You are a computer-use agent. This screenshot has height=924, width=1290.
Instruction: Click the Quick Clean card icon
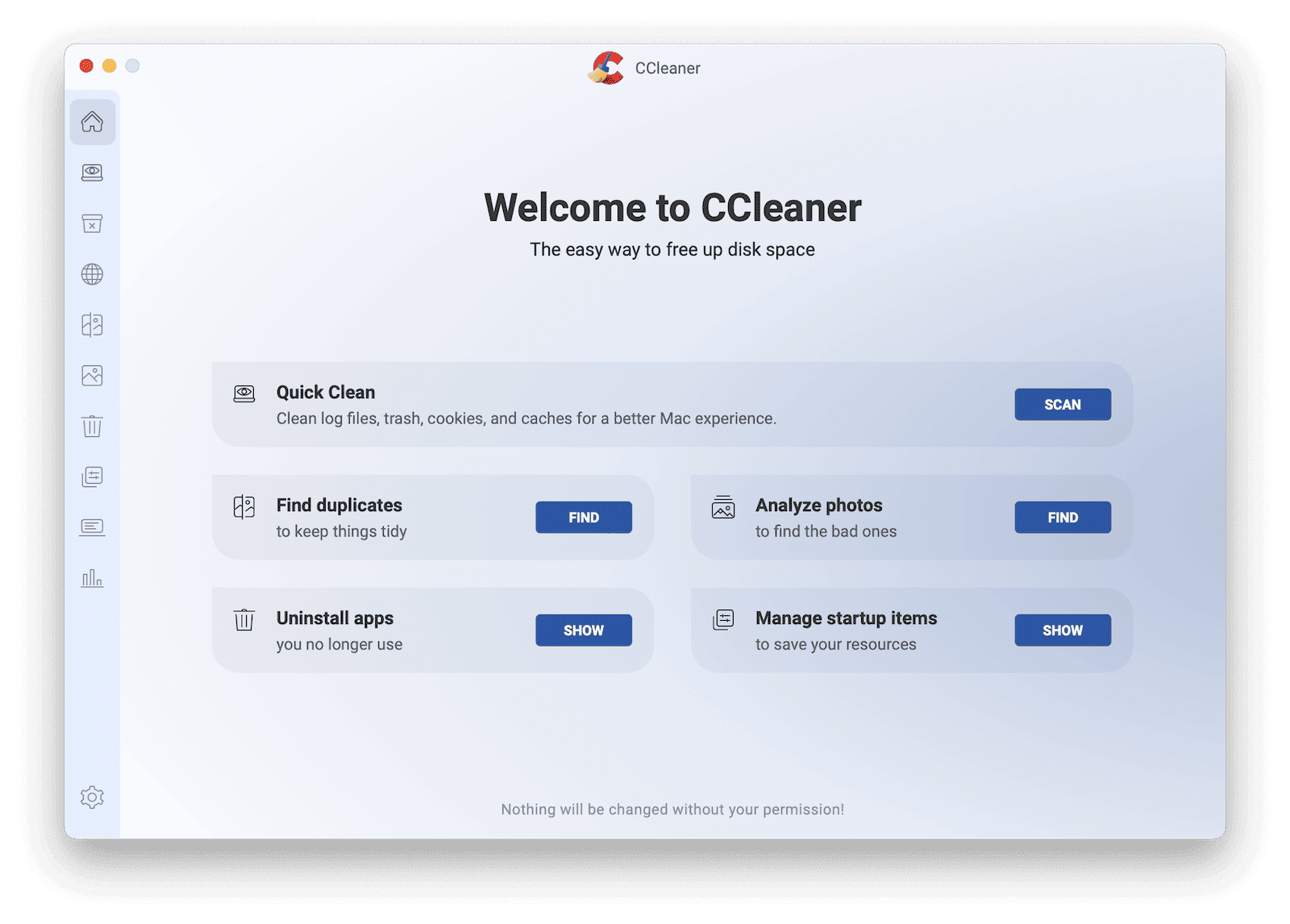(244, 393)
